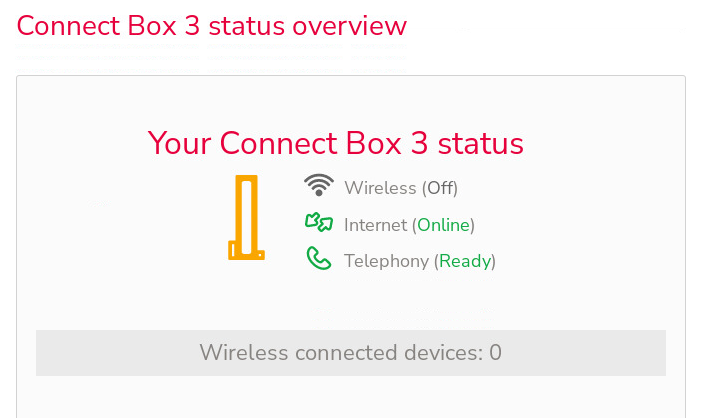
Task: Click the wireless "(Off)" status text
Action: coord(440,187)
